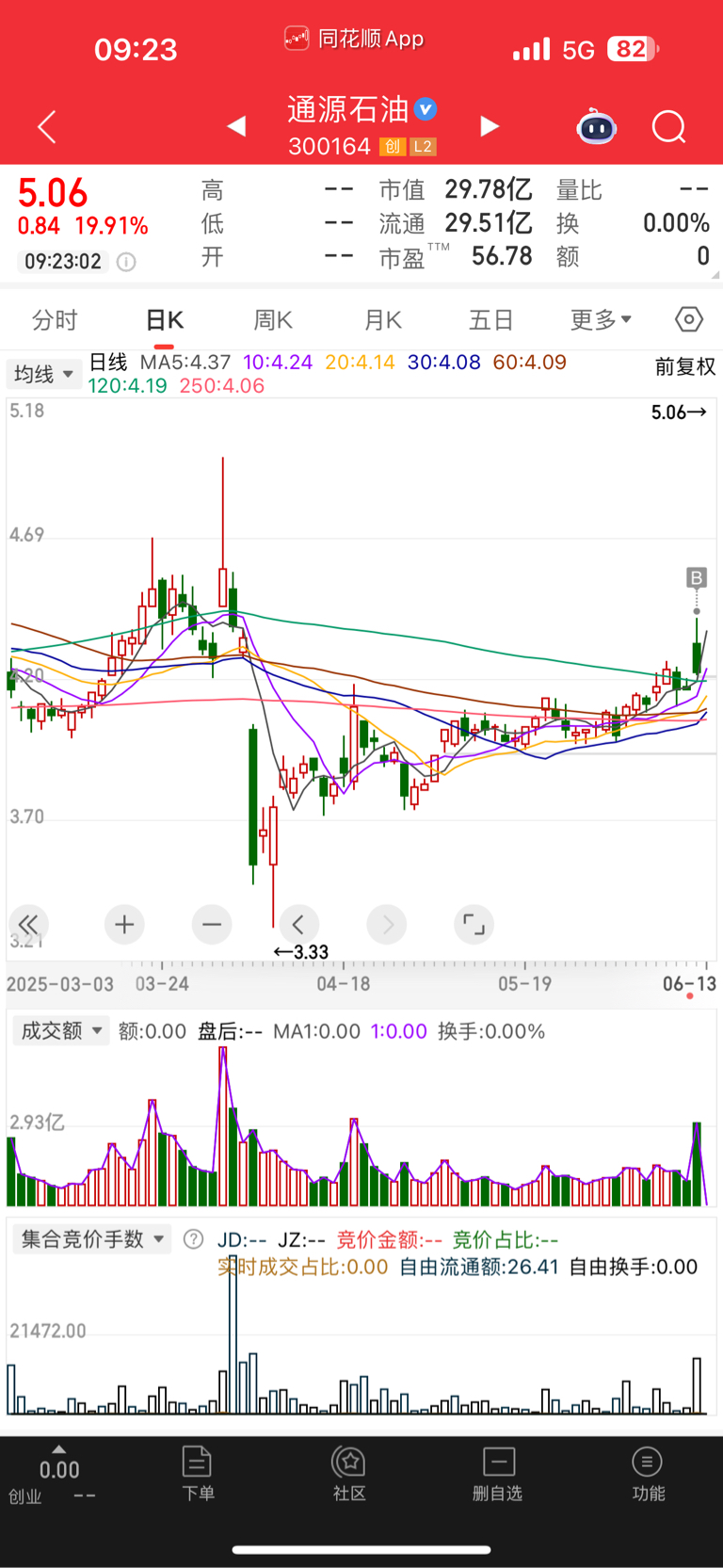Tap the L2 level tag
Viewport: 723px width, 1568px height.
(423, 146)
